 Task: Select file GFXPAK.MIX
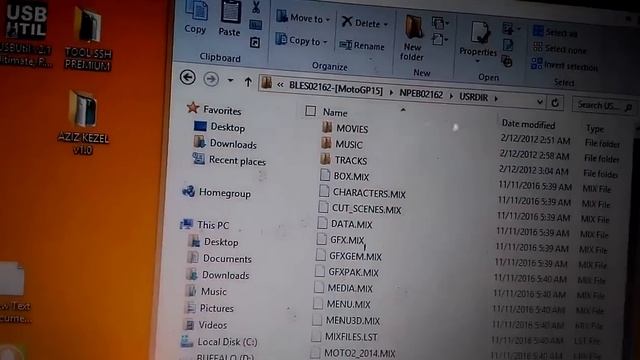pos(353,272)
